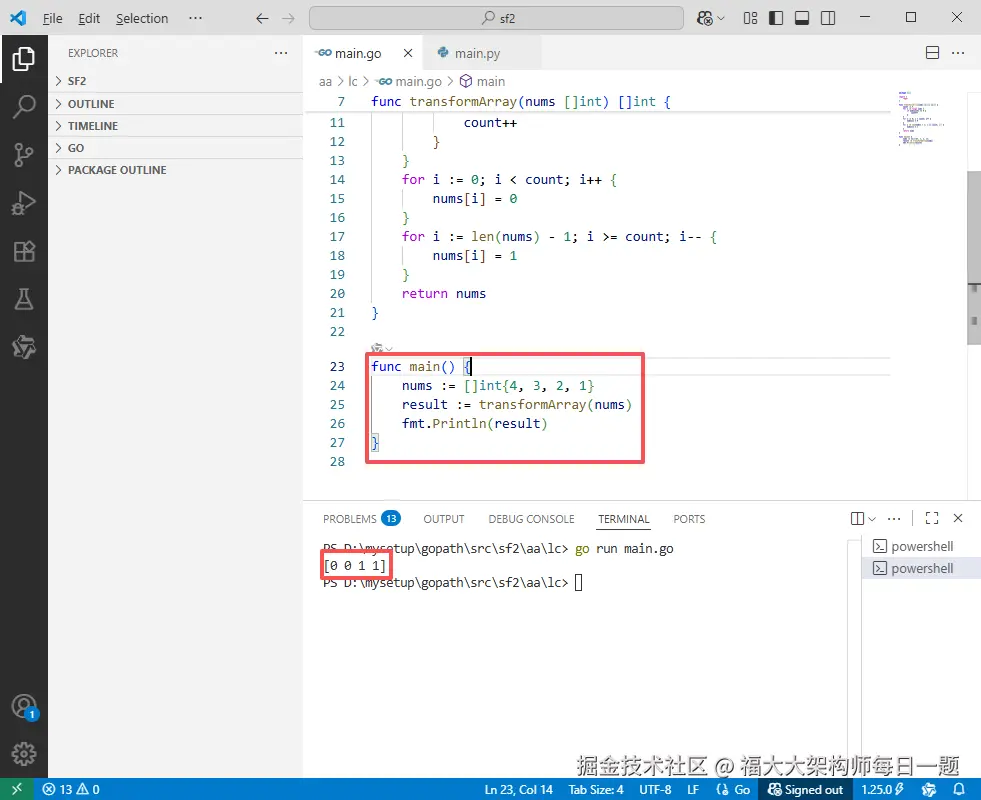
Task: Close the main.go tab
Action: coord(408,53)
